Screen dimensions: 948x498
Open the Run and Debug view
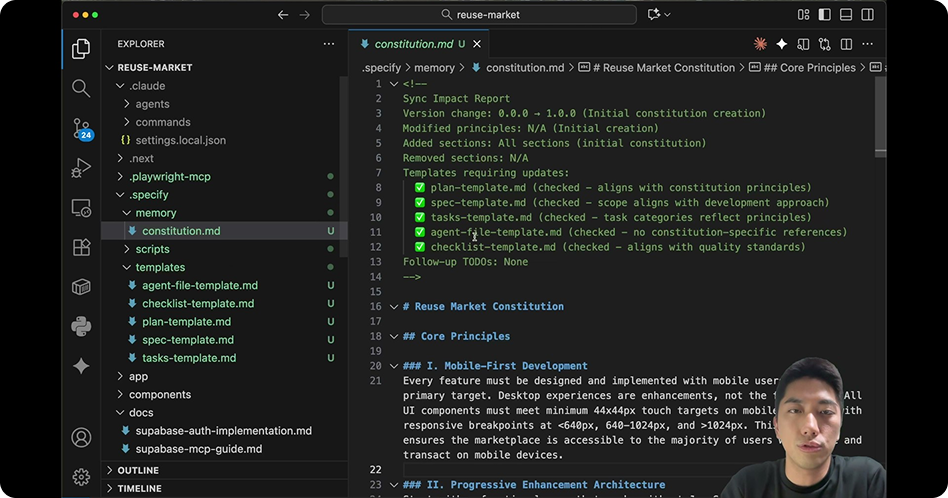point(81,168)
